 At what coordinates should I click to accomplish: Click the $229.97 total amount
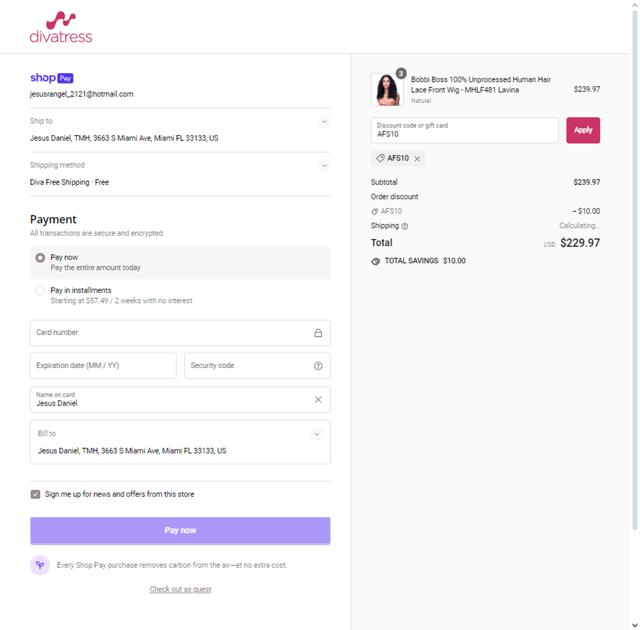pyautogui.click(x=580, y=243)
